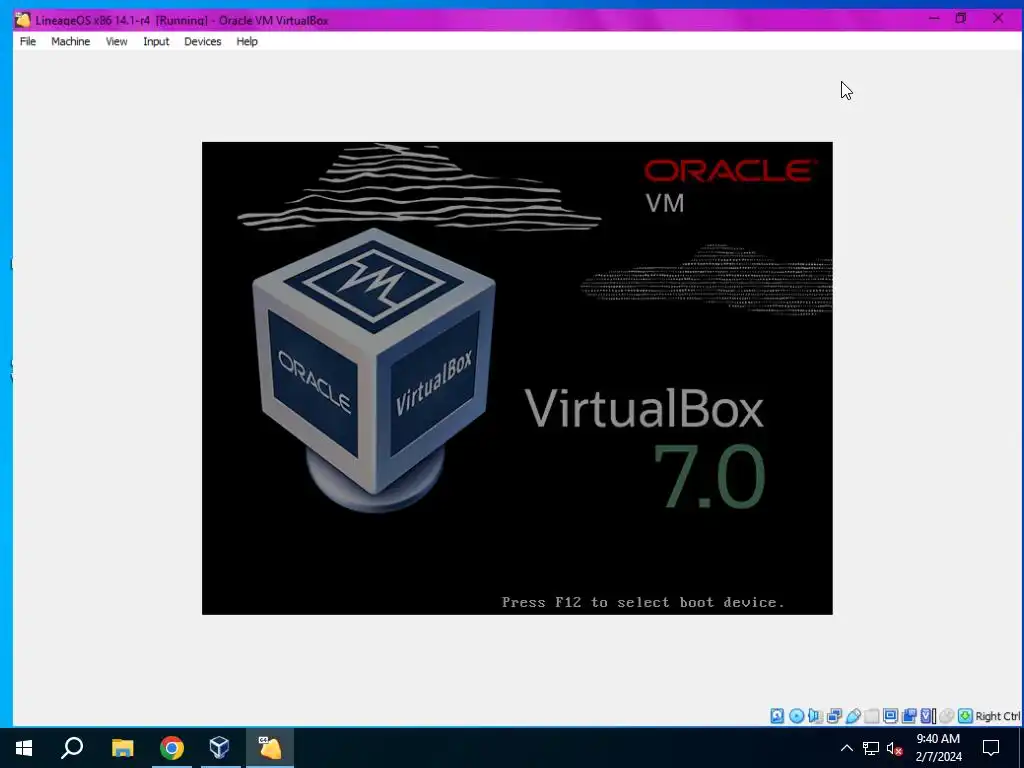The height and width of the screenshot is (768, 1024).
Task: Open the File menu
Action: [x=27, y=41]
